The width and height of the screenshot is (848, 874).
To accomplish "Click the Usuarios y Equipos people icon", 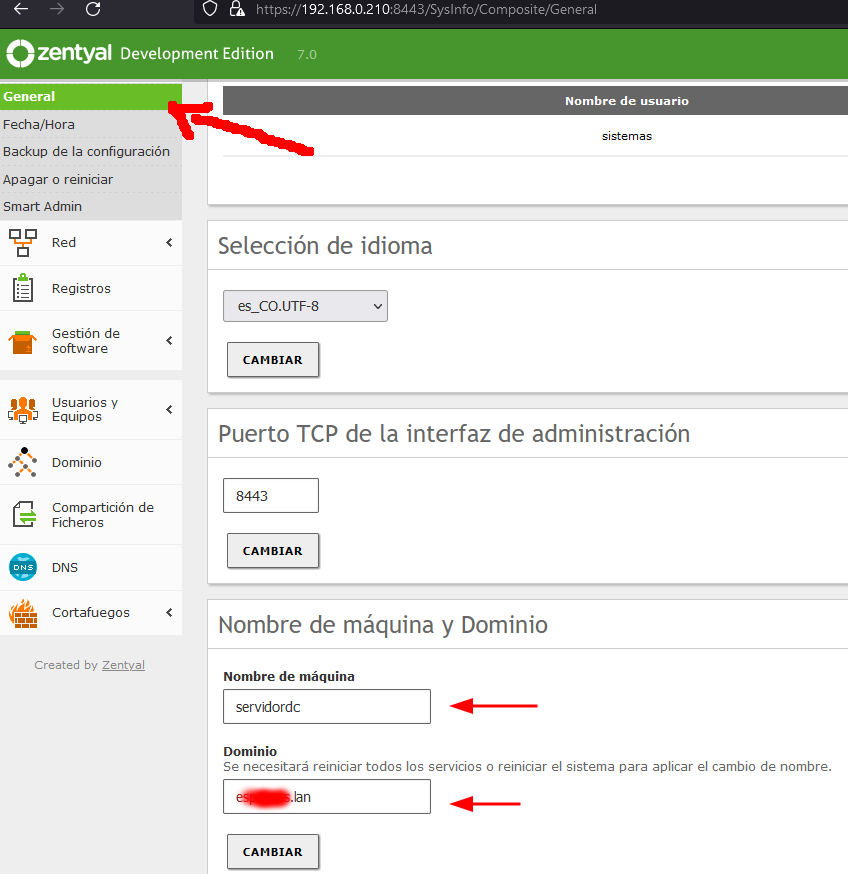I will click(x=23, y=410).
